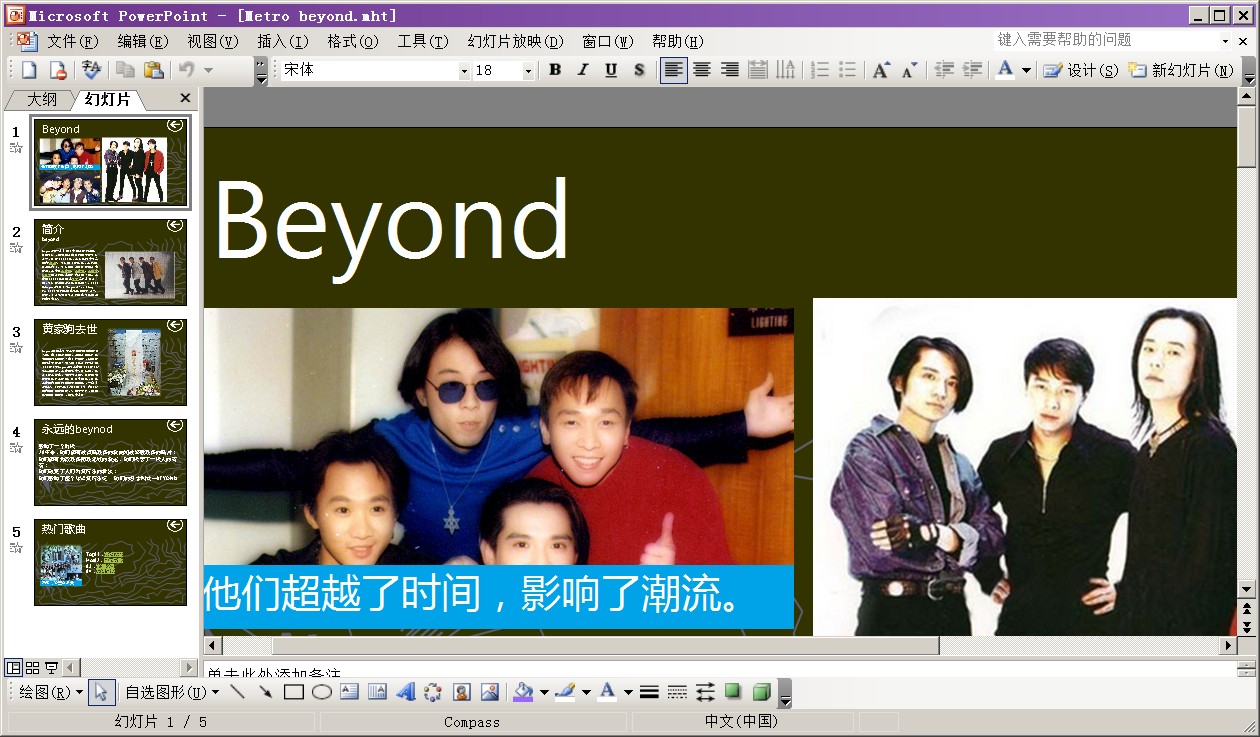Insert picture from file icon
This screenshot has height=737, width=1260.
pyautogui.click(x=489, y=691)
